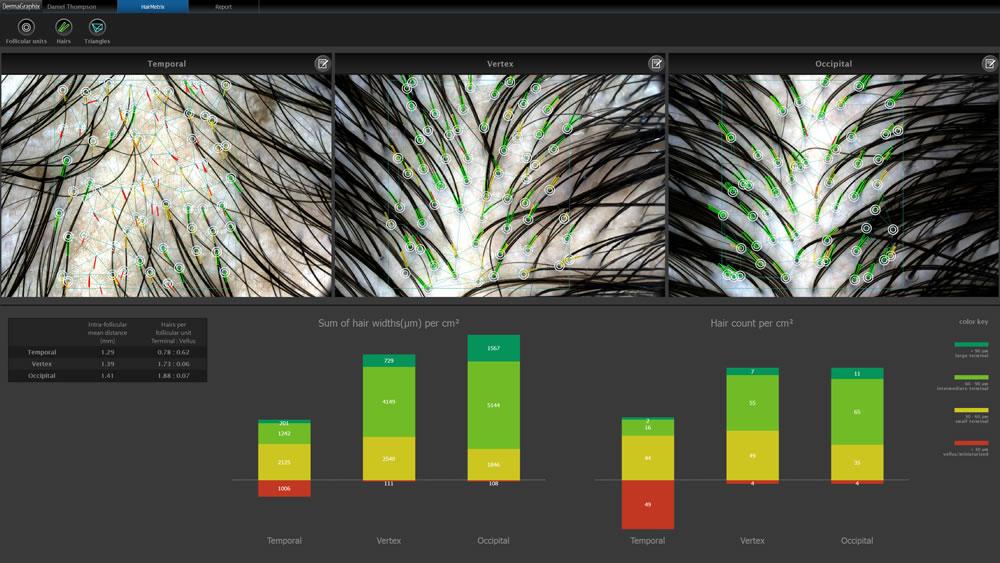Select the Vertex scalp image
Image resolution: width=1000 pixels, height=563 pixels.
pos(499,186)
